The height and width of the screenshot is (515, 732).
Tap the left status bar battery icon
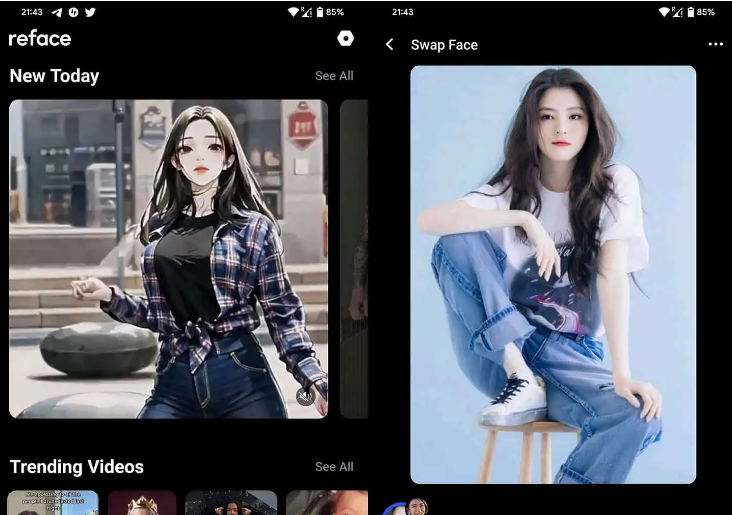[x=320, y=12]
